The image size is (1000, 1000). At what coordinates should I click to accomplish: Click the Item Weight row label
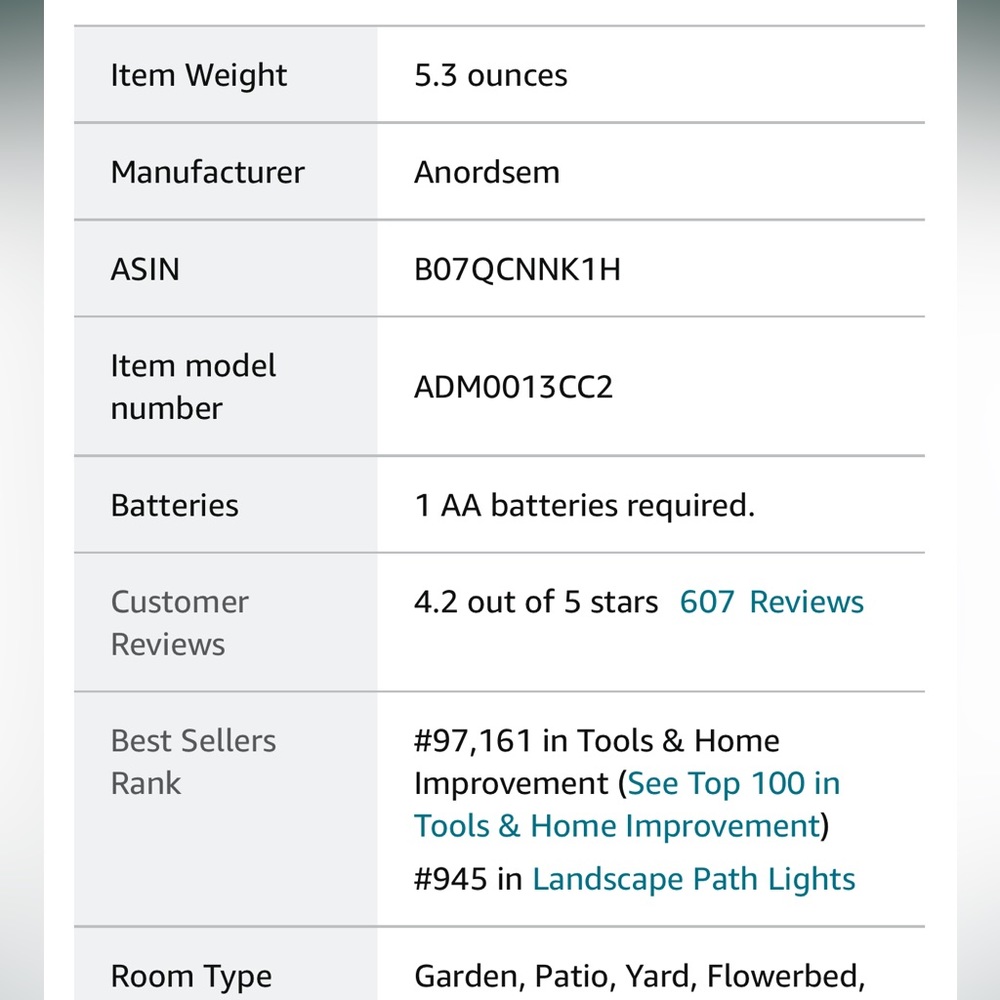point(198,75)
